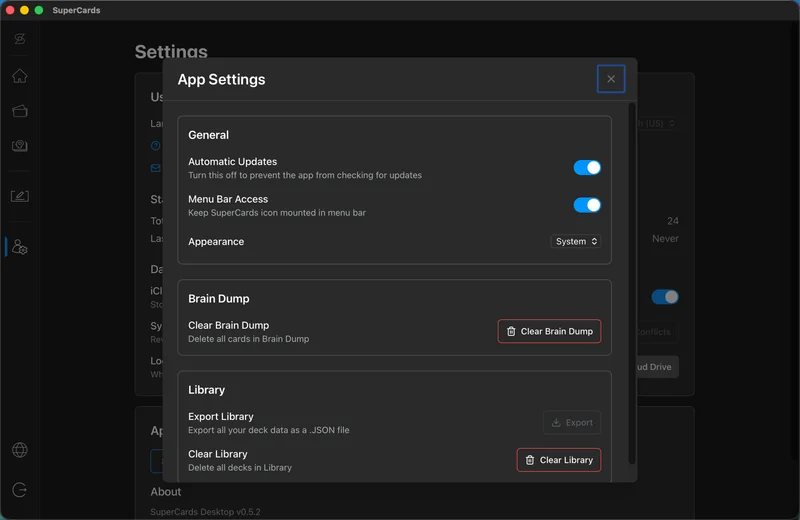800x520 pixels.
Task: Click the 'Menu Bar Access' label
Action: [228, 199]
